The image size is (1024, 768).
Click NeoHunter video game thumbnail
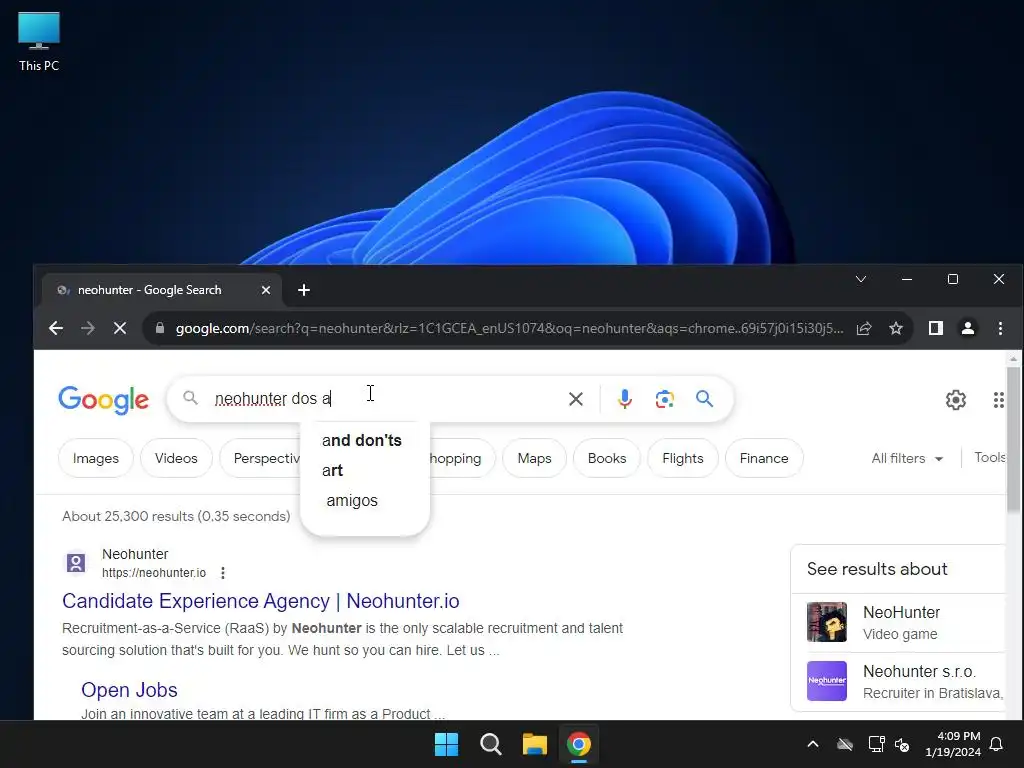(827, 622)
